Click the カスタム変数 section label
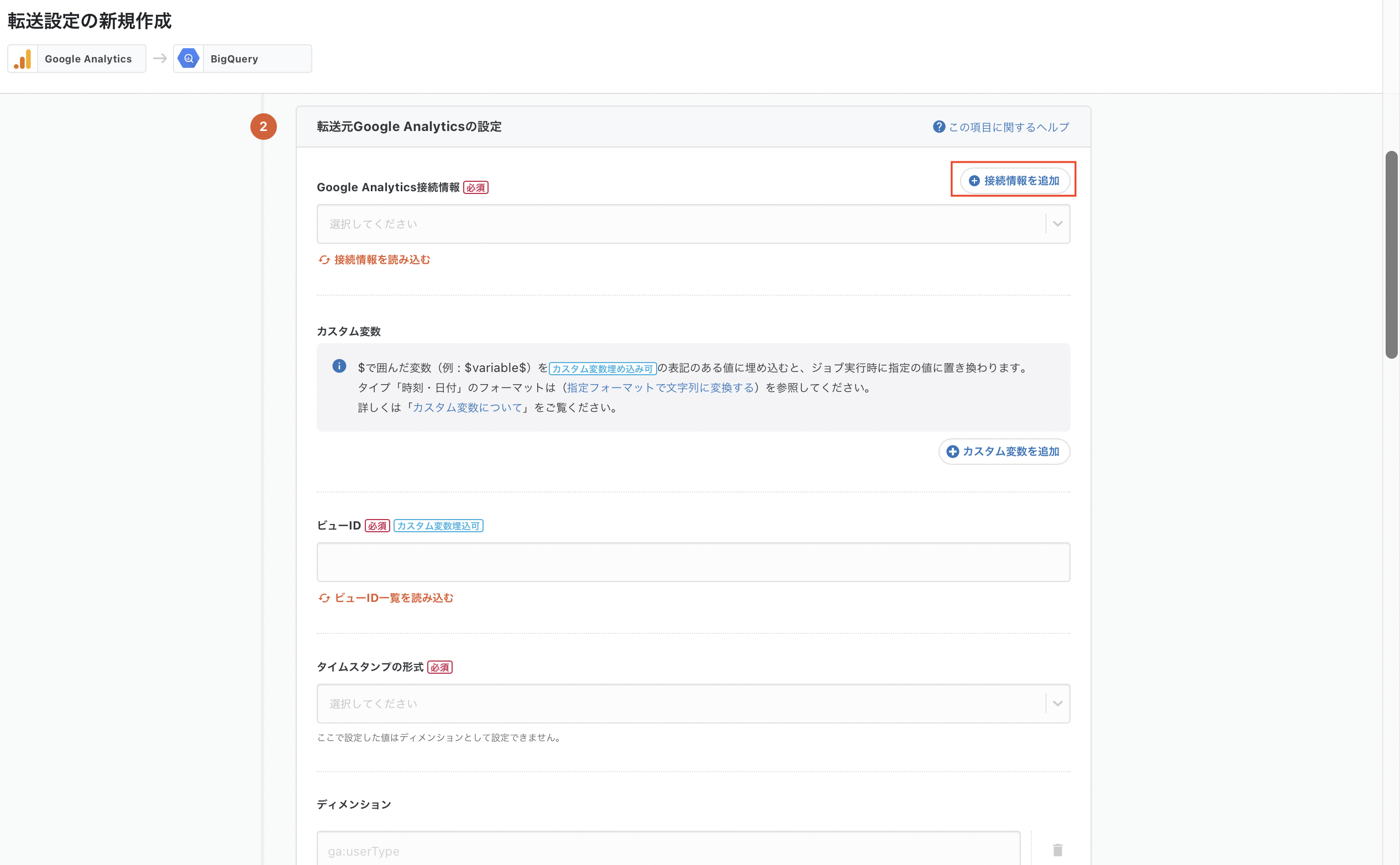The height and width of the screenshot is (865, 1400). pyautogui.click(x=348, y=331)
